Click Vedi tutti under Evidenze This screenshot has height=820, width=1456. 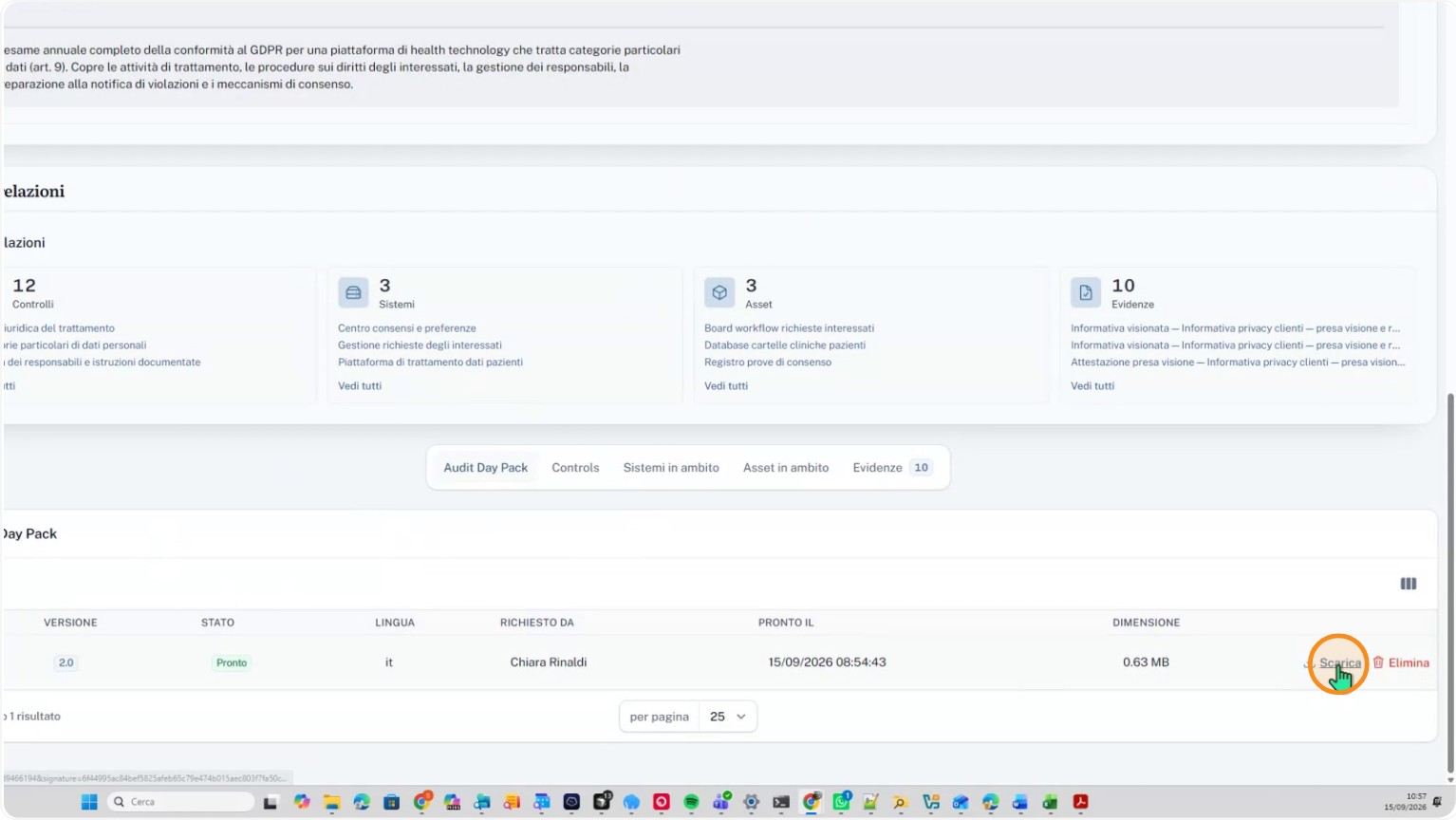pyautogui.click(x=1092, y=386)
